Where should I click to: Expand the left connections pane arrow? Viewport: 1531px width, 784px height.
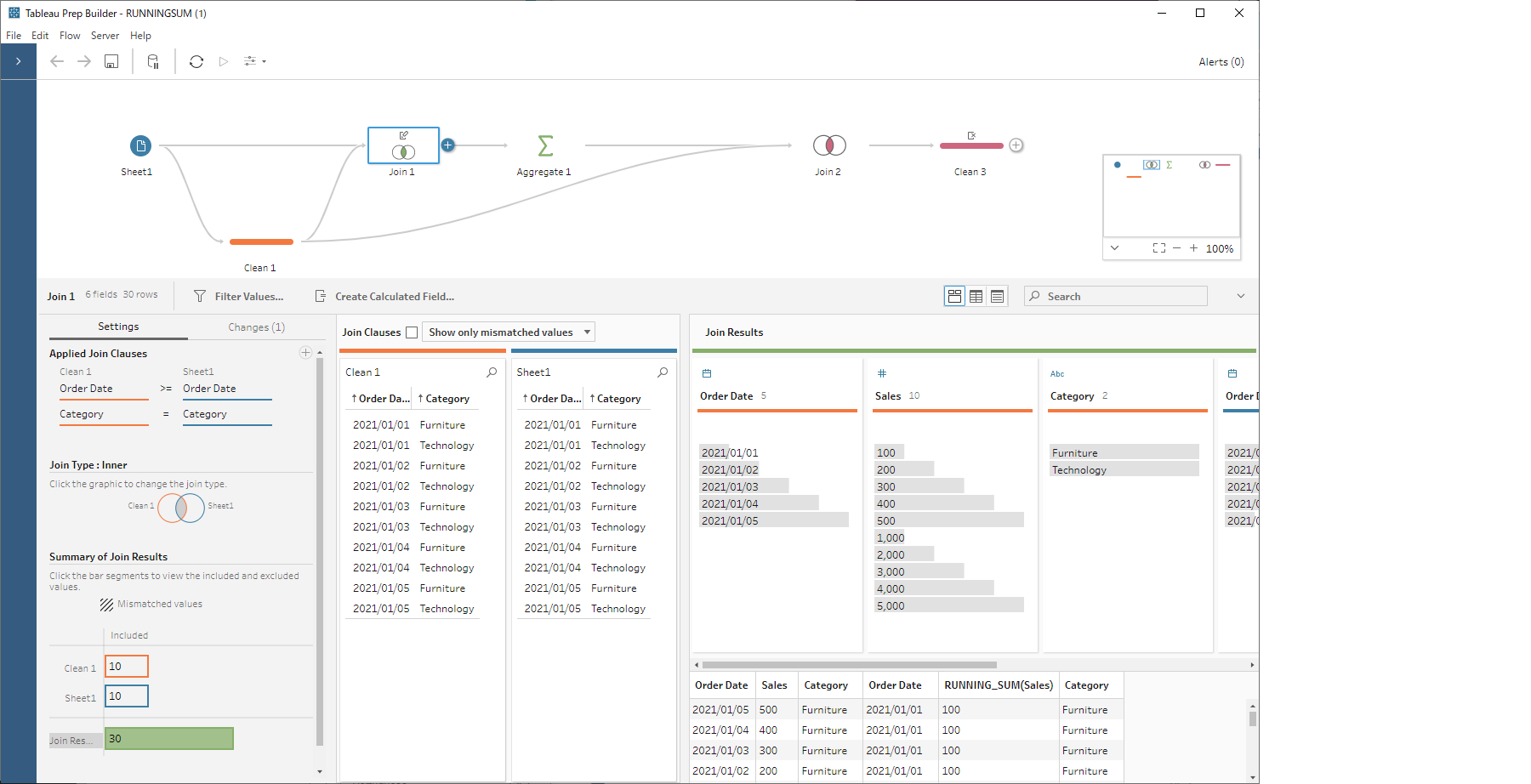pos(18,61)
